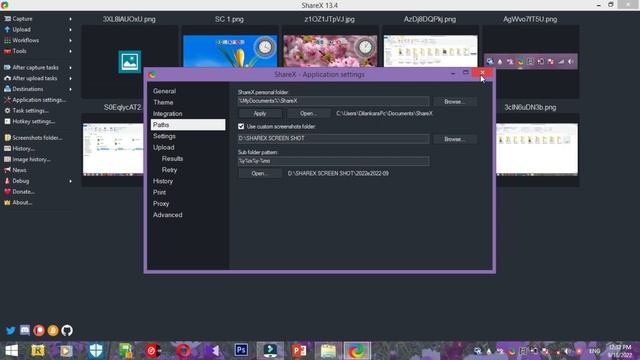Click the Task settings gear icon
The height and width of the screenshot is (360, 640).
click(x=7, y=111)
